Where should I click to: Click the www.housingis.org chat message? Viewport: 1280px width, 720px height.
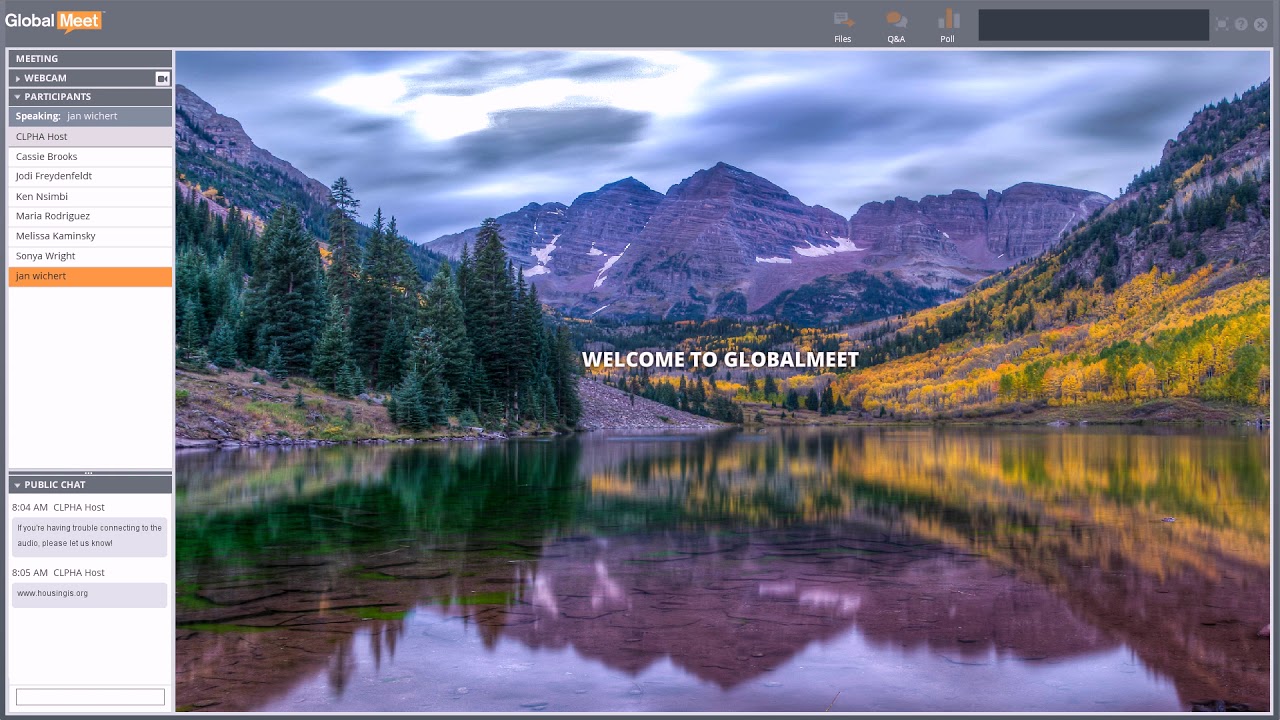click(x=89, y=594)
